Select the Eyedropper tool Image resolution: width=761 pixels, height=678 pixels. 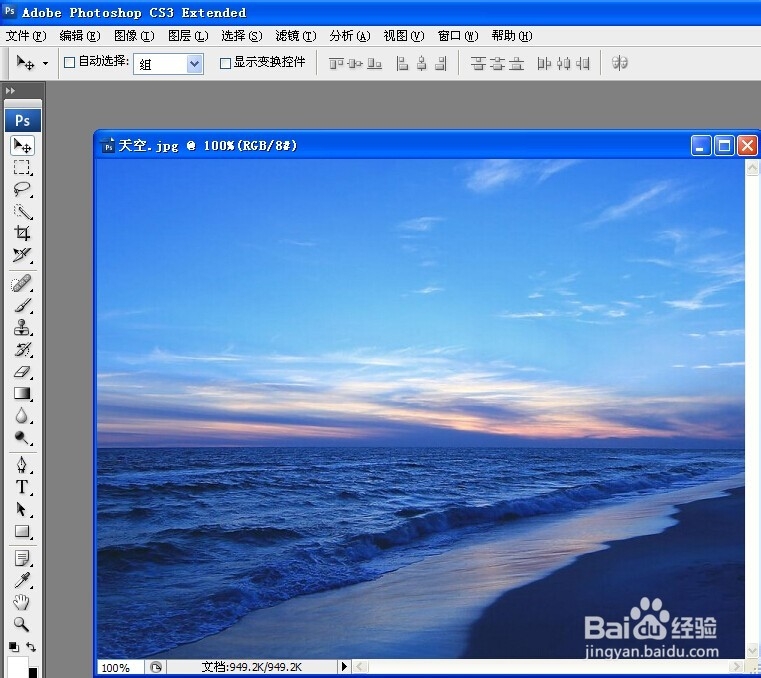22,580
